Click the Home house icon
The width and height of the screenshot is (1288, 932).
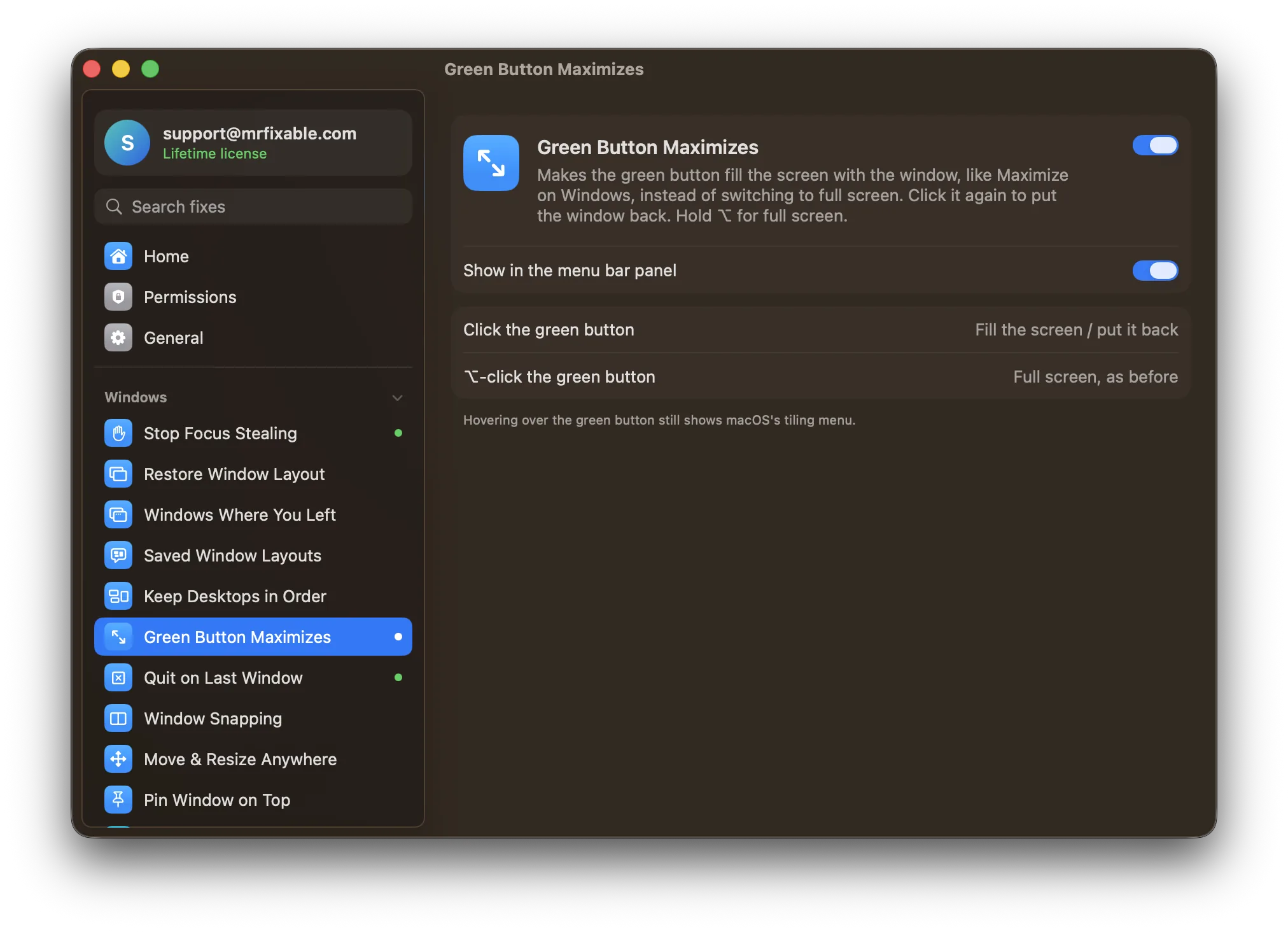(118, 256)
